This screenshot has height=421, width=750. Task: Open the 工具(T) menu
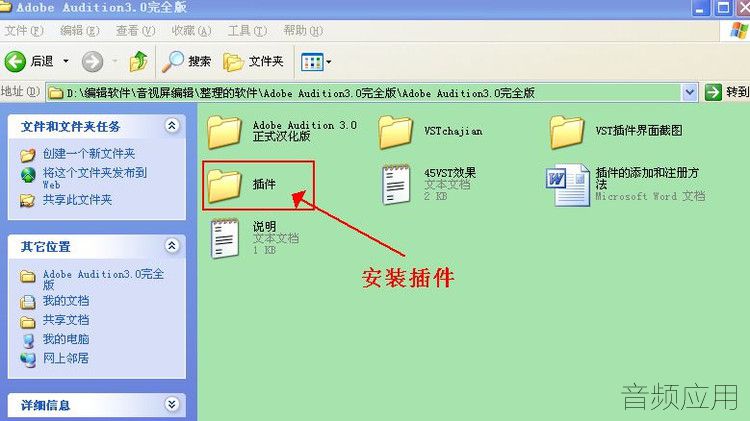pos(247,31)
